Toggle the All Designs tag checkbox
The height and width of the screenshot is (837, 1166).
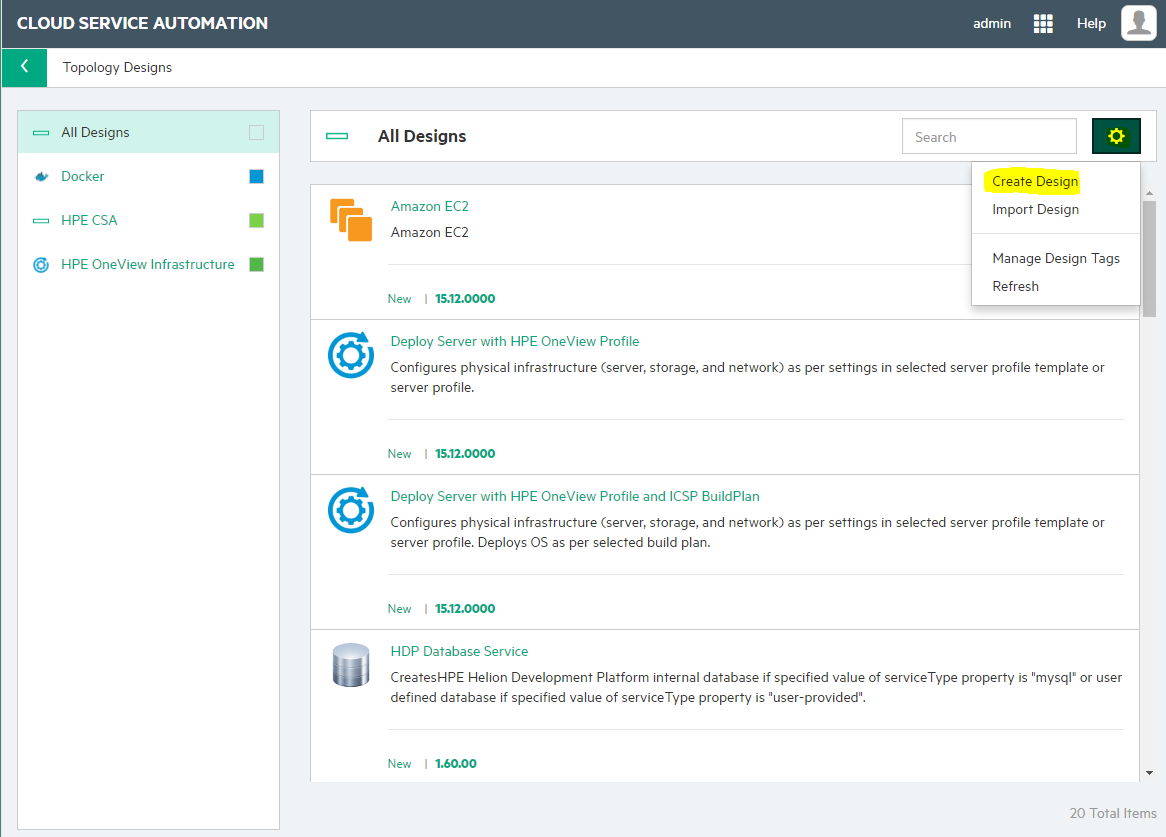tap(257, 132)
